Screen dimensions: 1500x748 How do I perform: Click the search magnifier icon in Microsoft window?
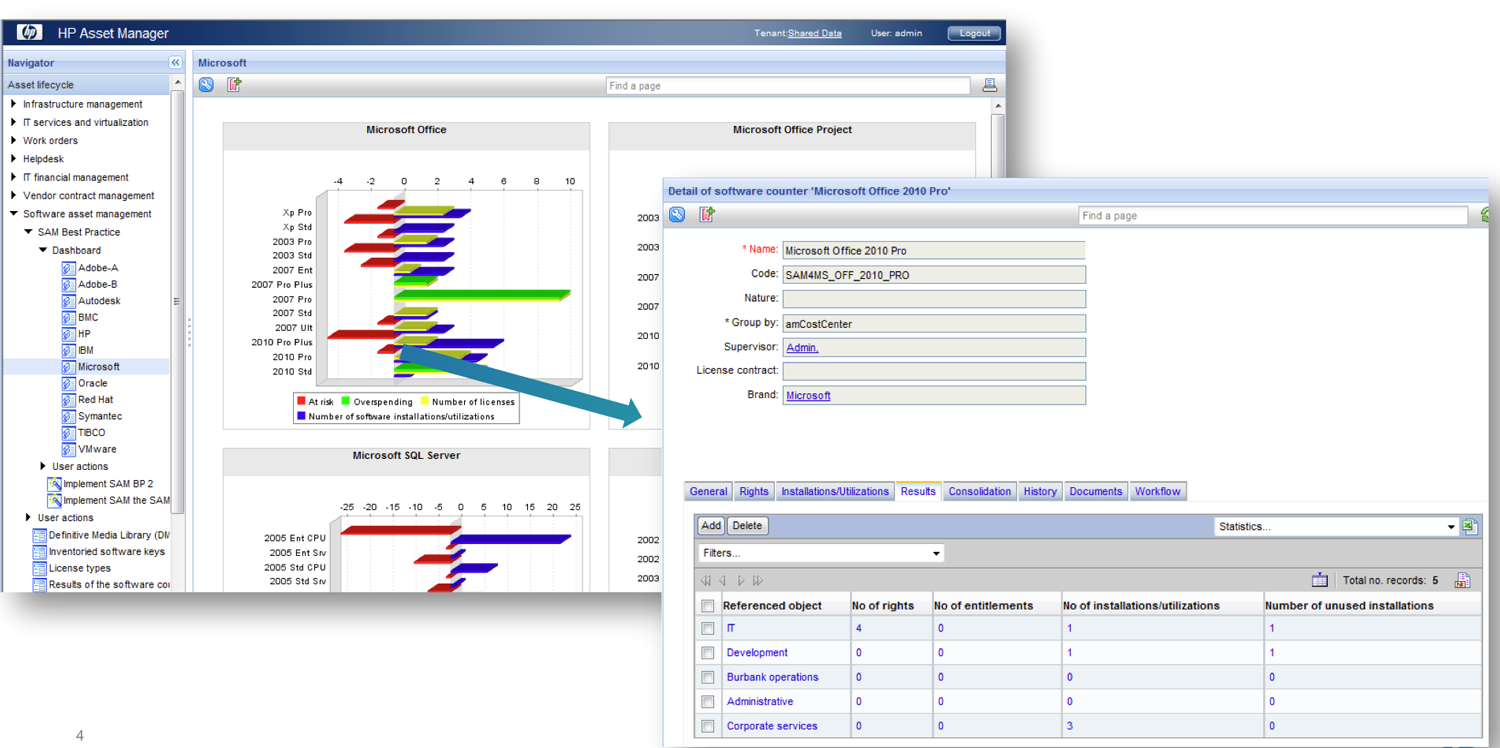coord(206,85)
